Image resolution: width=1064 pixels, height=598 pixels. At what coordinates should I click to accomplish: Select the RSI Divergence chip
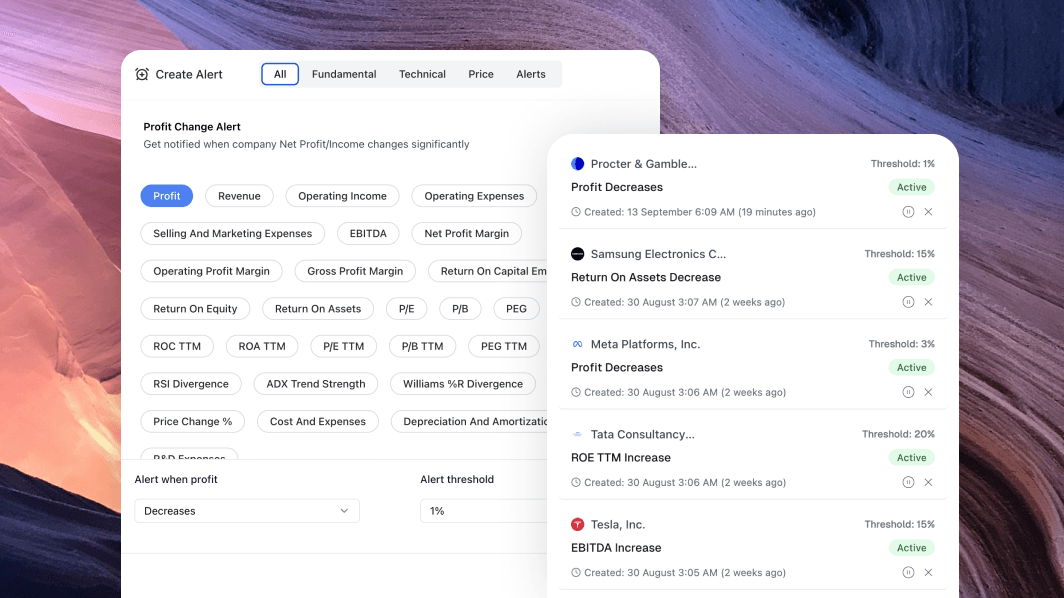pos(191,384)
